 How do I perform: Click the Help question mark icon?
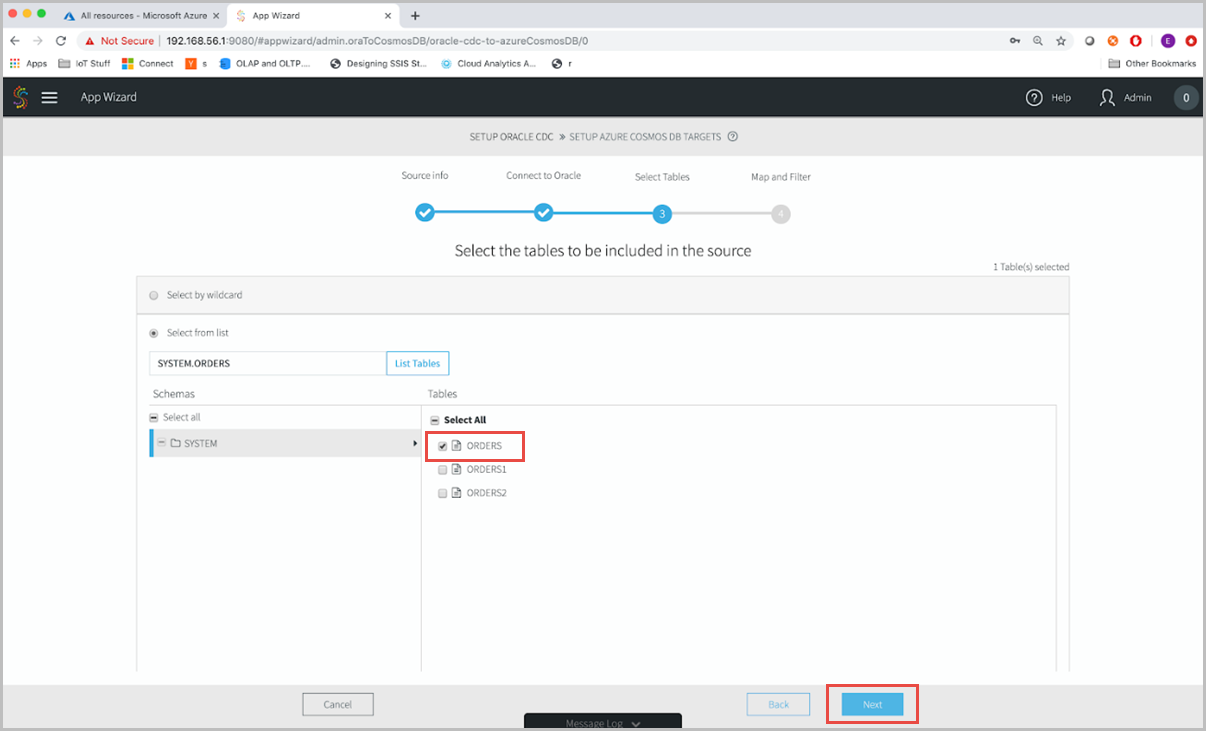tap(1034, 97)
